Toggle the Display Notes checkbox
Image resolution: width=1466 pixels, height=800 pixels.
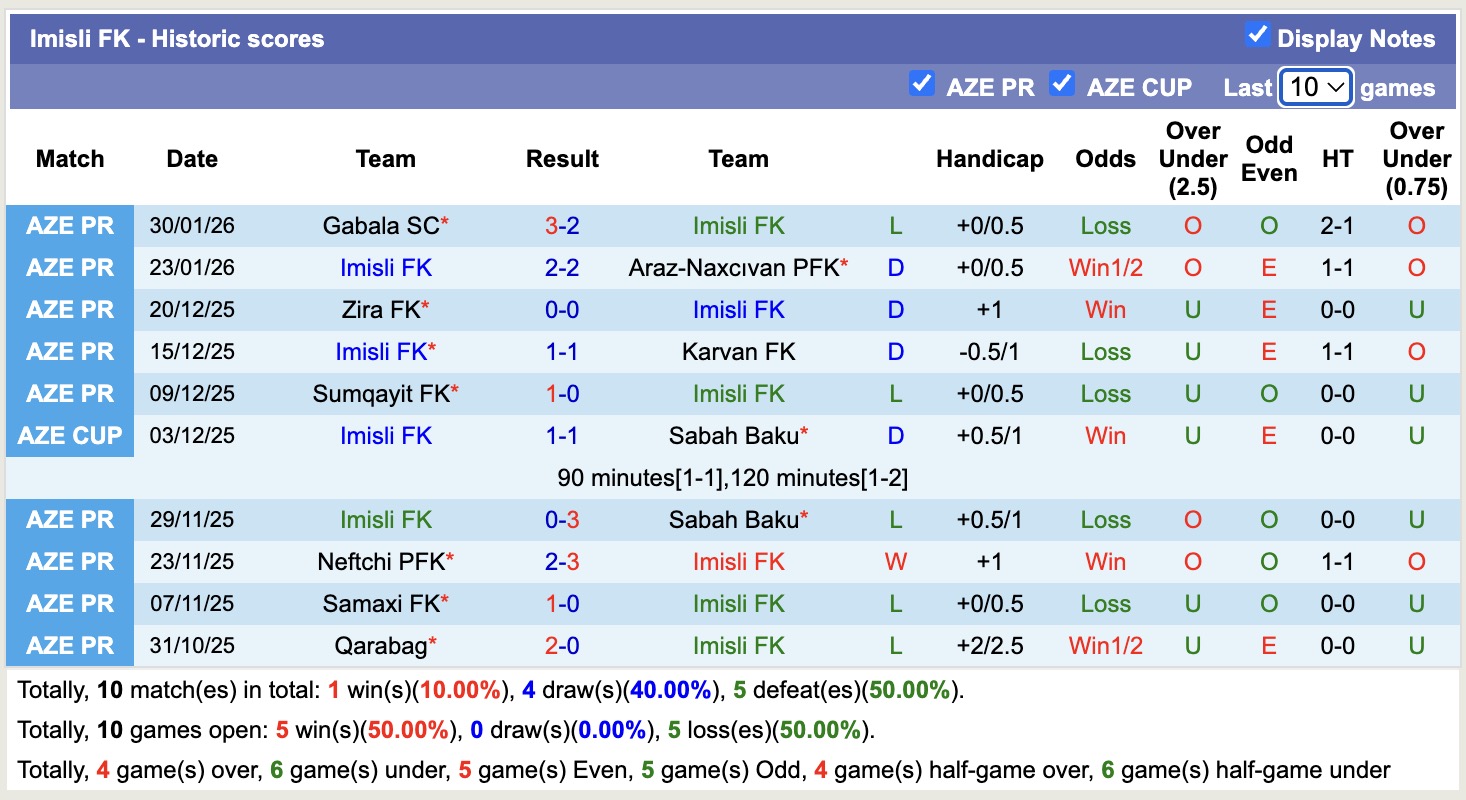tap(1257, 36)
